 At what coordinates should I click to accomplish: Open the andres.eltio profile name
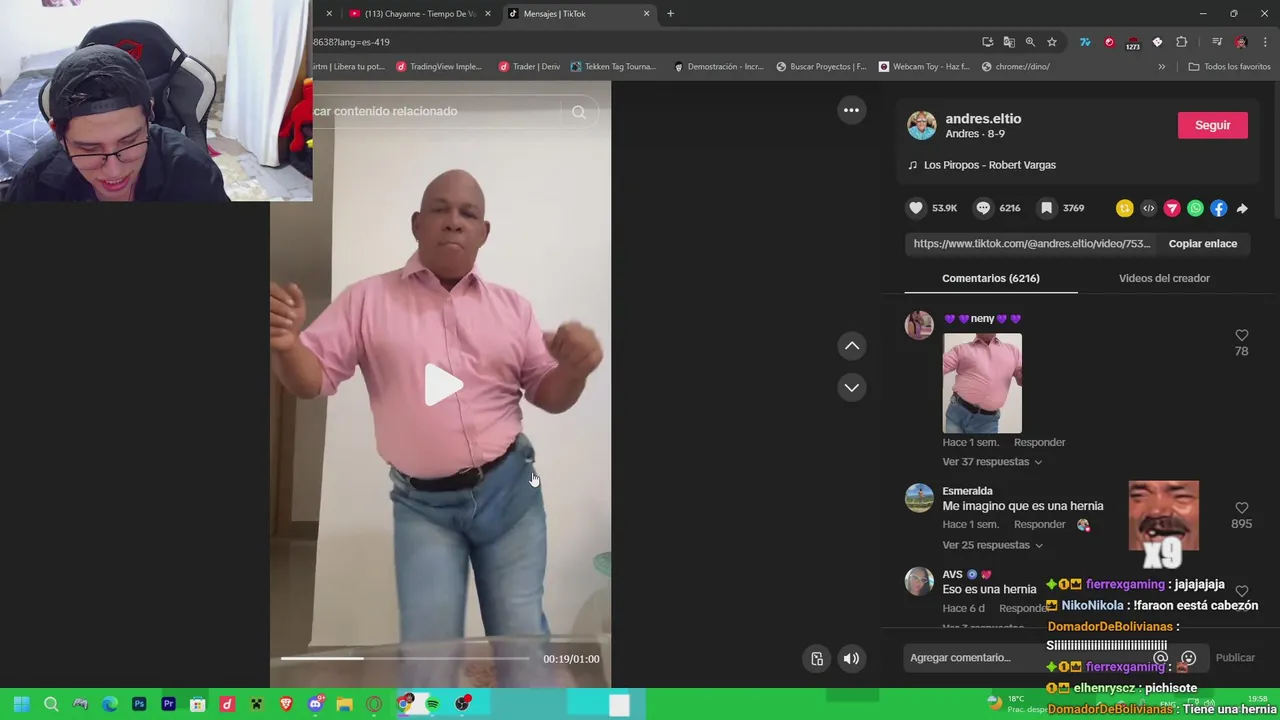click(983, 118)
